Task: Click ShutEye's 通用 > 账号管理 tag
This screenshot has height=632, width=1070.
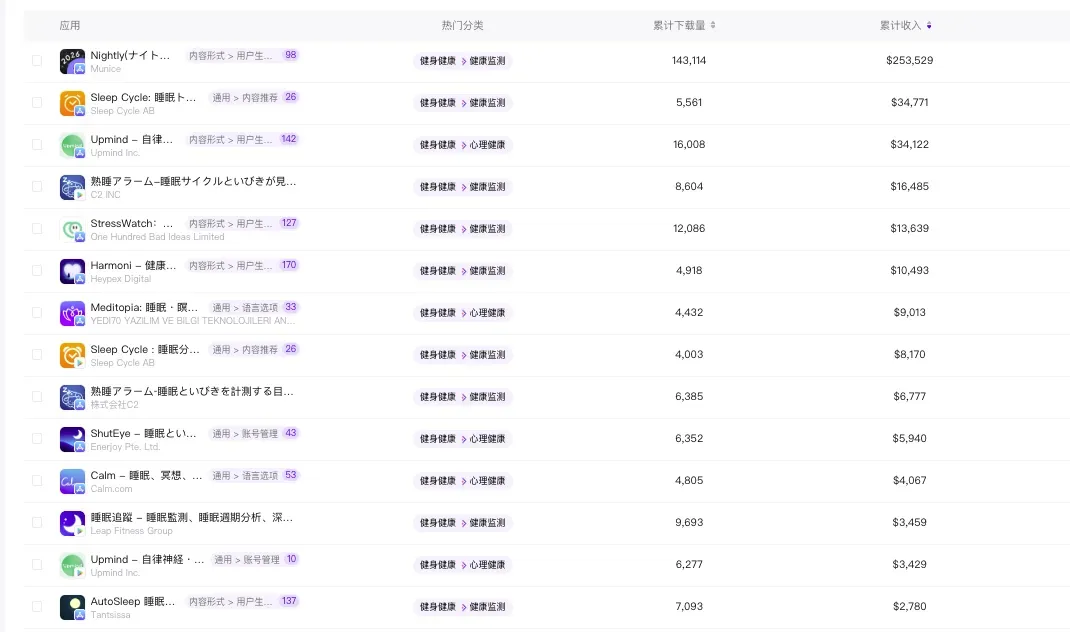Action: point(245,433)
